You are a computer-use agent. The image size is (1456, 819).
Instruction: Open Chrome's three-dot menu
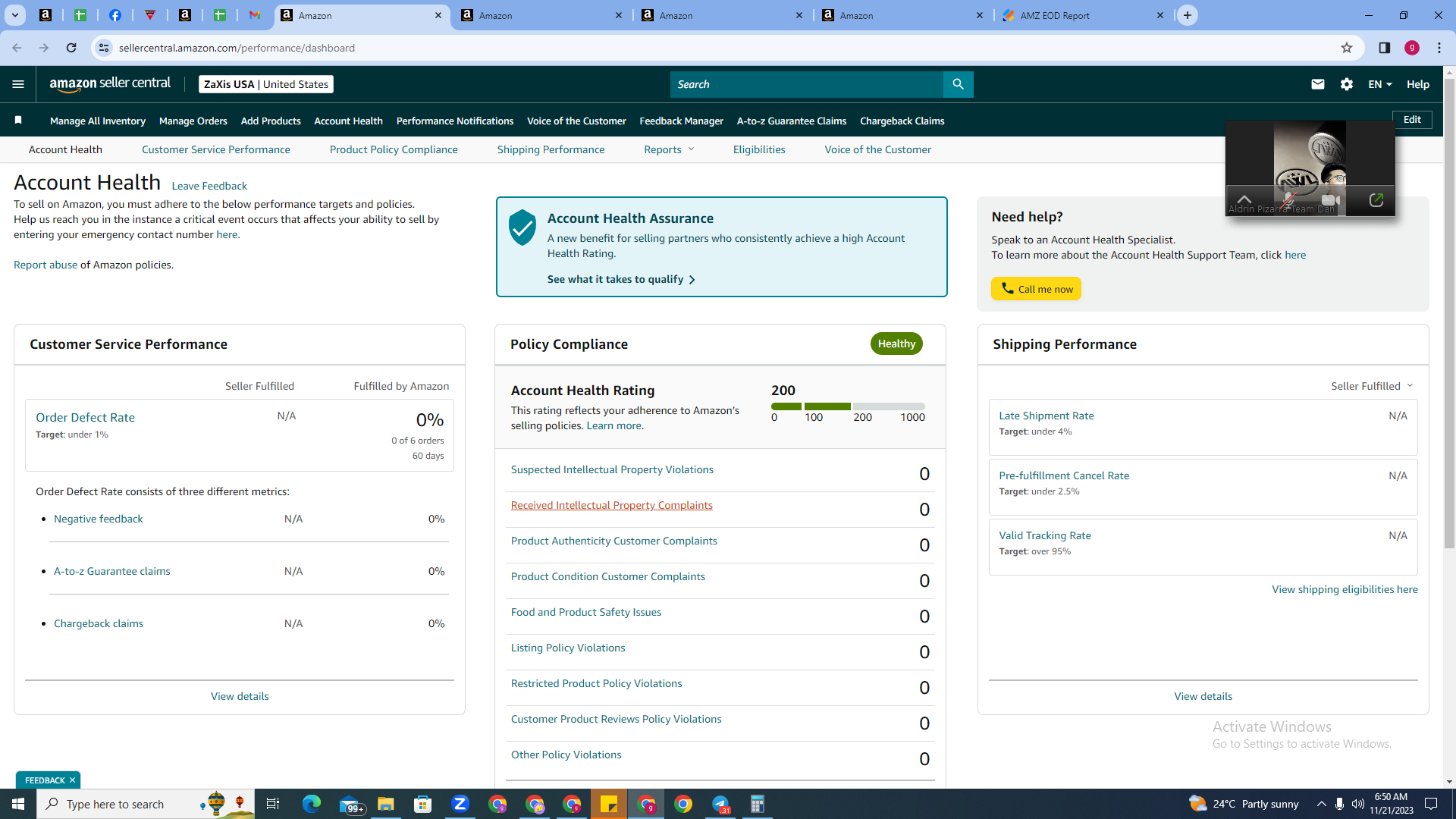(x=1439, y=48)
